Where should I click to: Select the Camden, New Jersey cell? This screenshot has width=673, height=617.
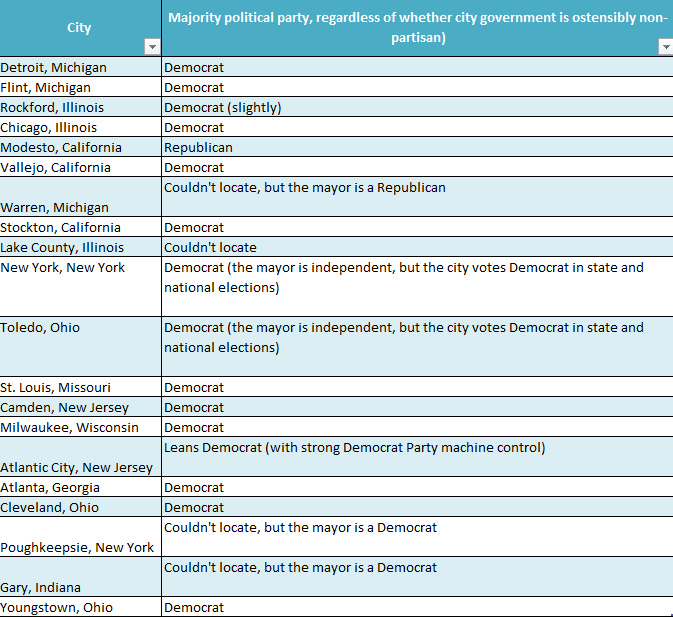[x=80, y=407]
